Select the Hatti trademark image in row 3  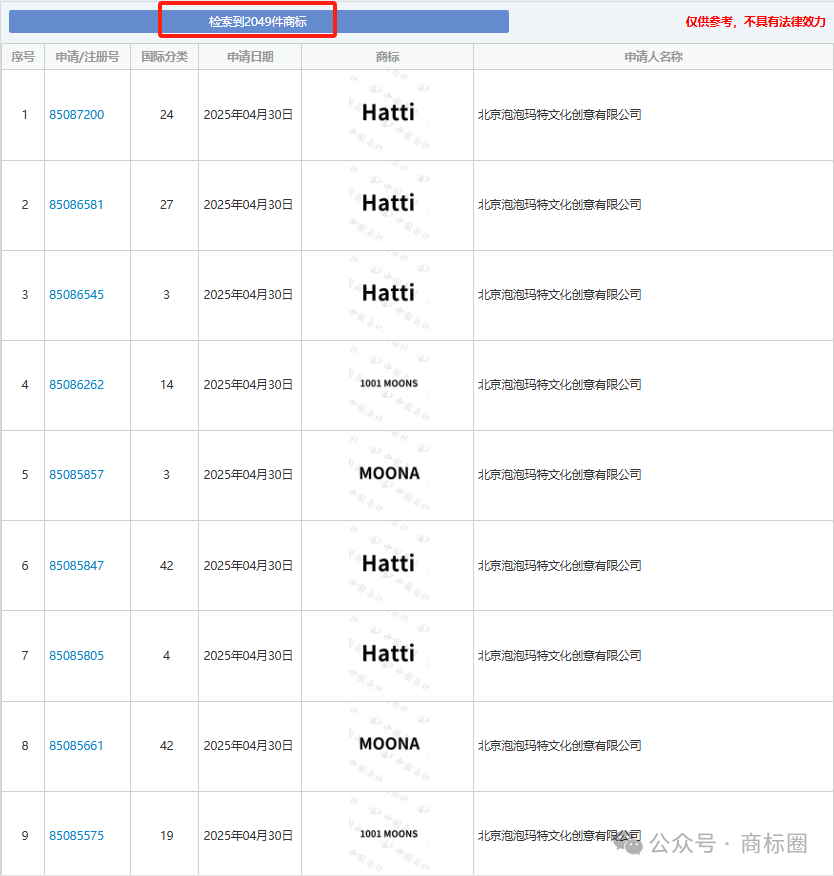click(x=388, y=294)
